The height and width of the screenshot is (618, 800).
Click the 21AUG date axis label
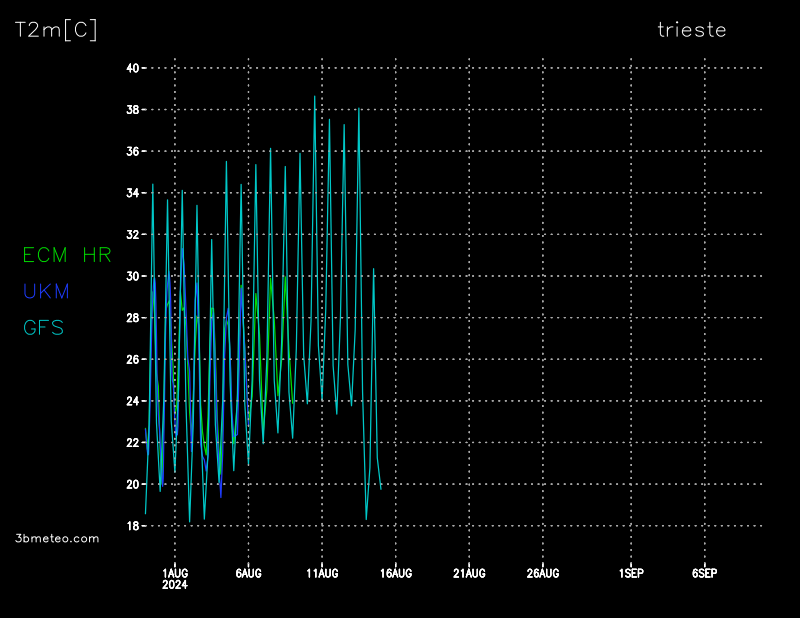469,573
